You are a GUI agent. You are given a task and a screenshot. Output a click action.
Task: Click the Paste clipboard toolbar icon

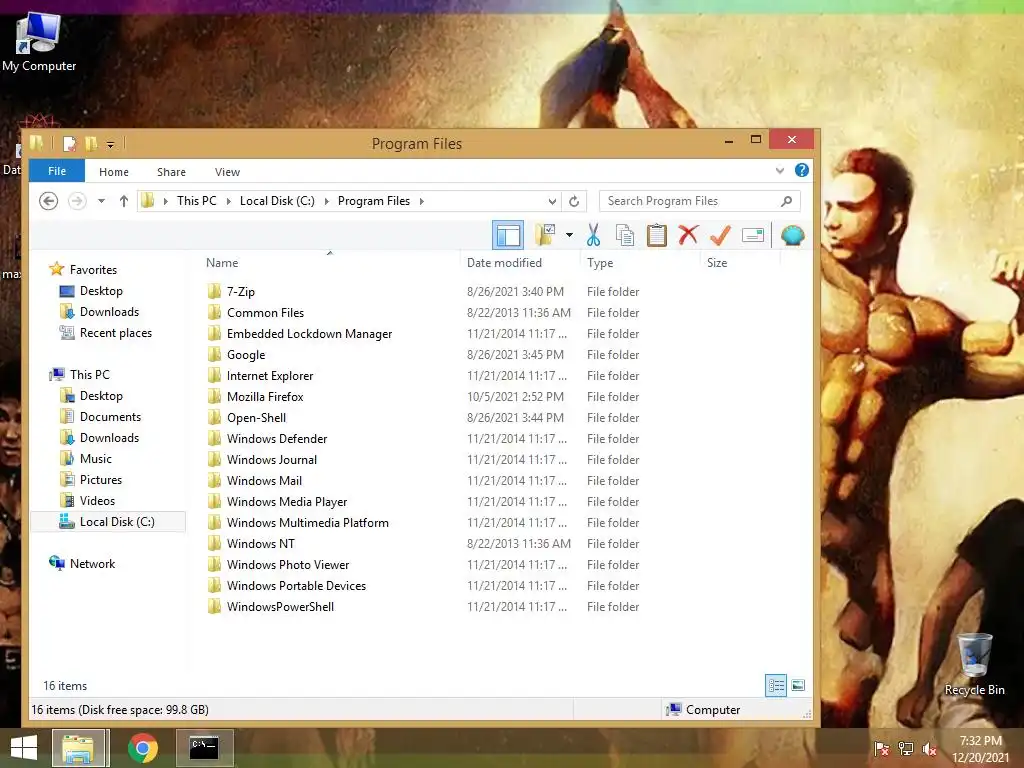point(656,235)
